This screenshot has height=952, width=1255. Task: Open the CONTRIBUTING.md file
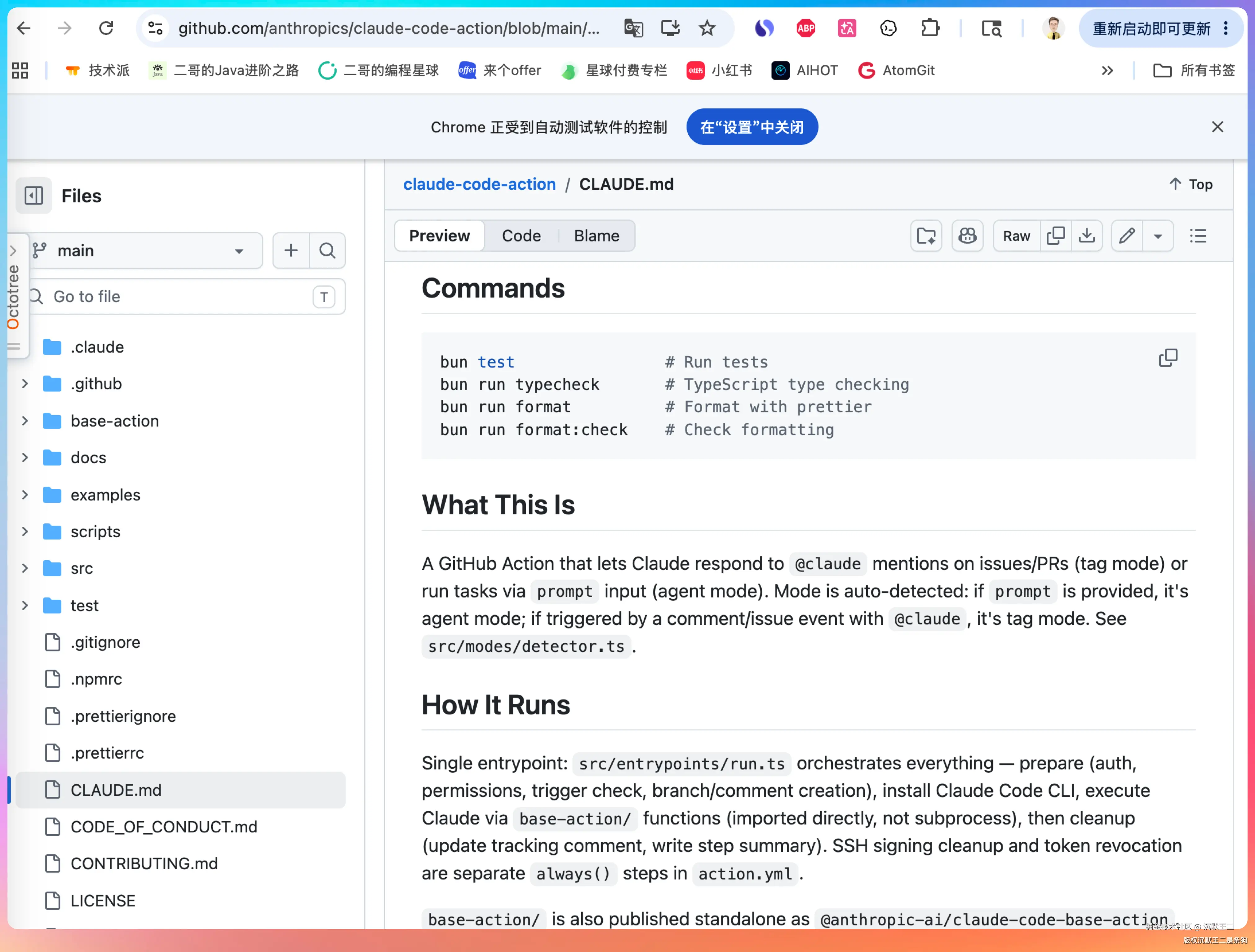144,864
